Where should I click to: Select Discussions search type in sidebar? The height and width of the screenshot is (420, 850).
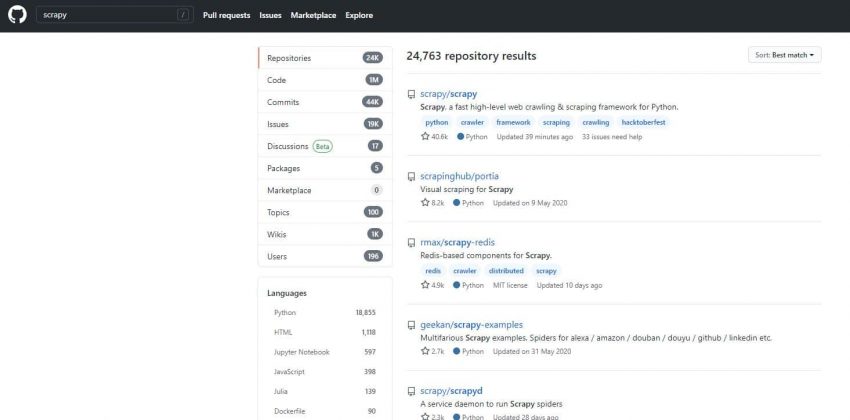325,146
